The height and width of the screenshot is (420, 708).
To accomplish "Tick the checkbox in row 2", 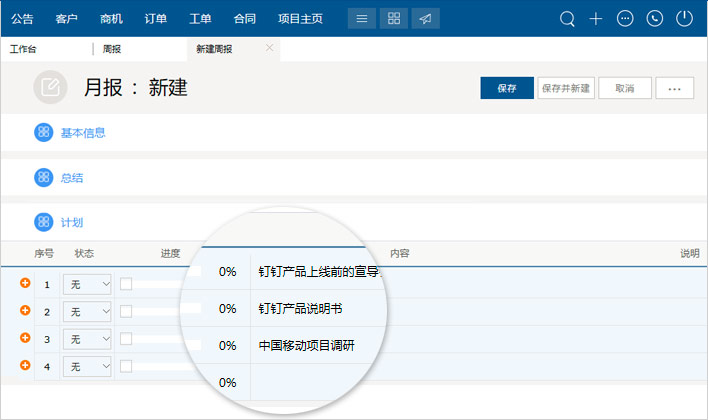I will click(126, 311).
